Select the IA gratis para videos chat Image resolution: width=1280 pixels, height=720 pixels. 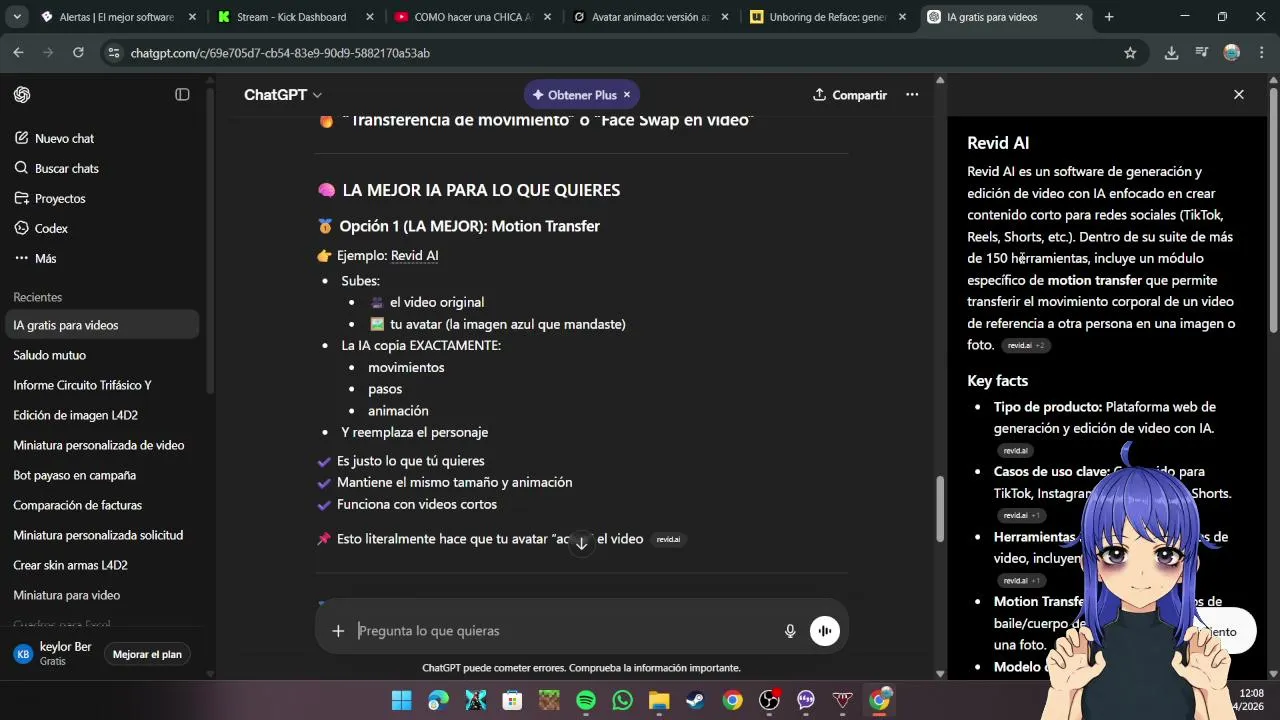click(104, 326)
